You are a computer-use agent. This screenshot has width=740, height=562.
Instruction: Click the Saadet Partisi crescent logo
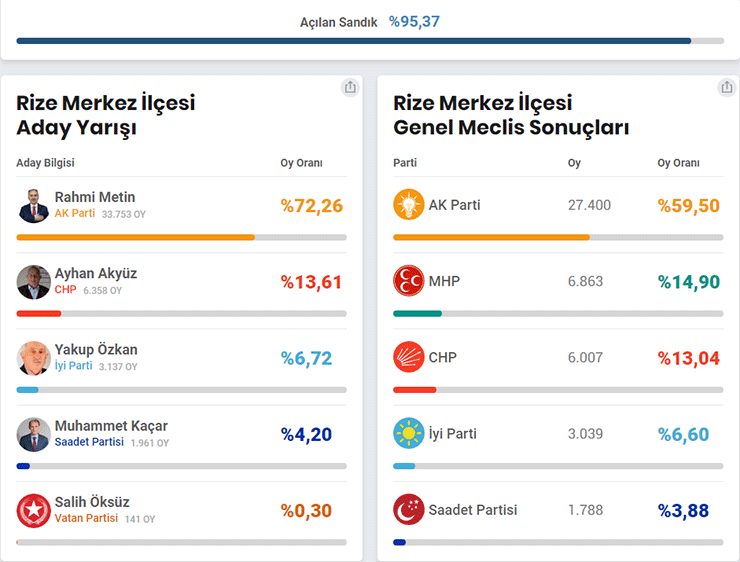point(409,510)
